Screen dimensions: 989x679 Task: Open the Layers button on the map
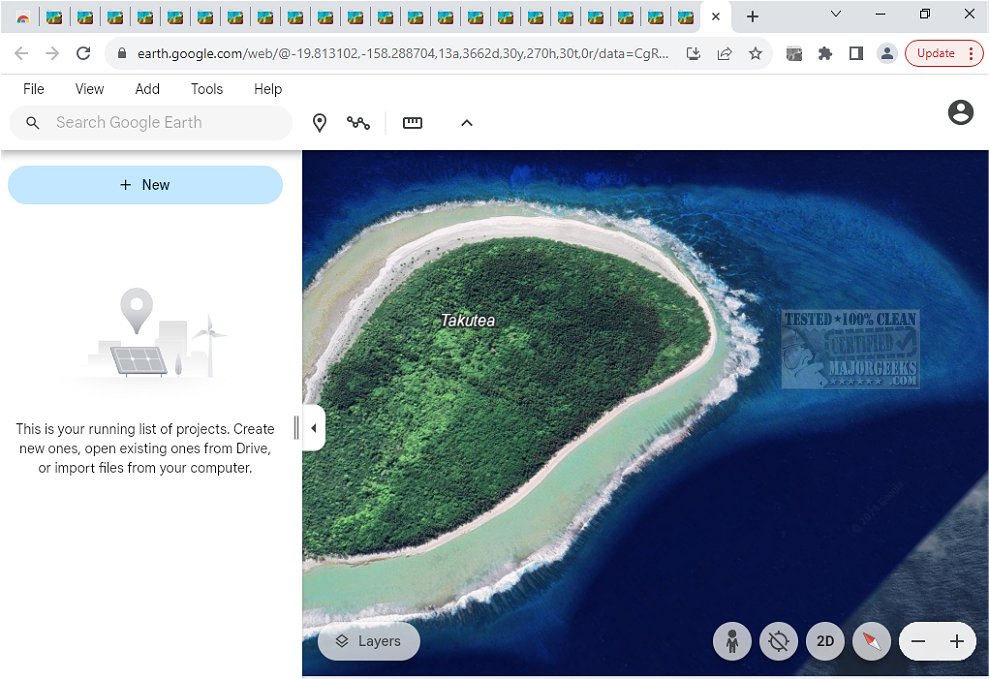[369, 641]
